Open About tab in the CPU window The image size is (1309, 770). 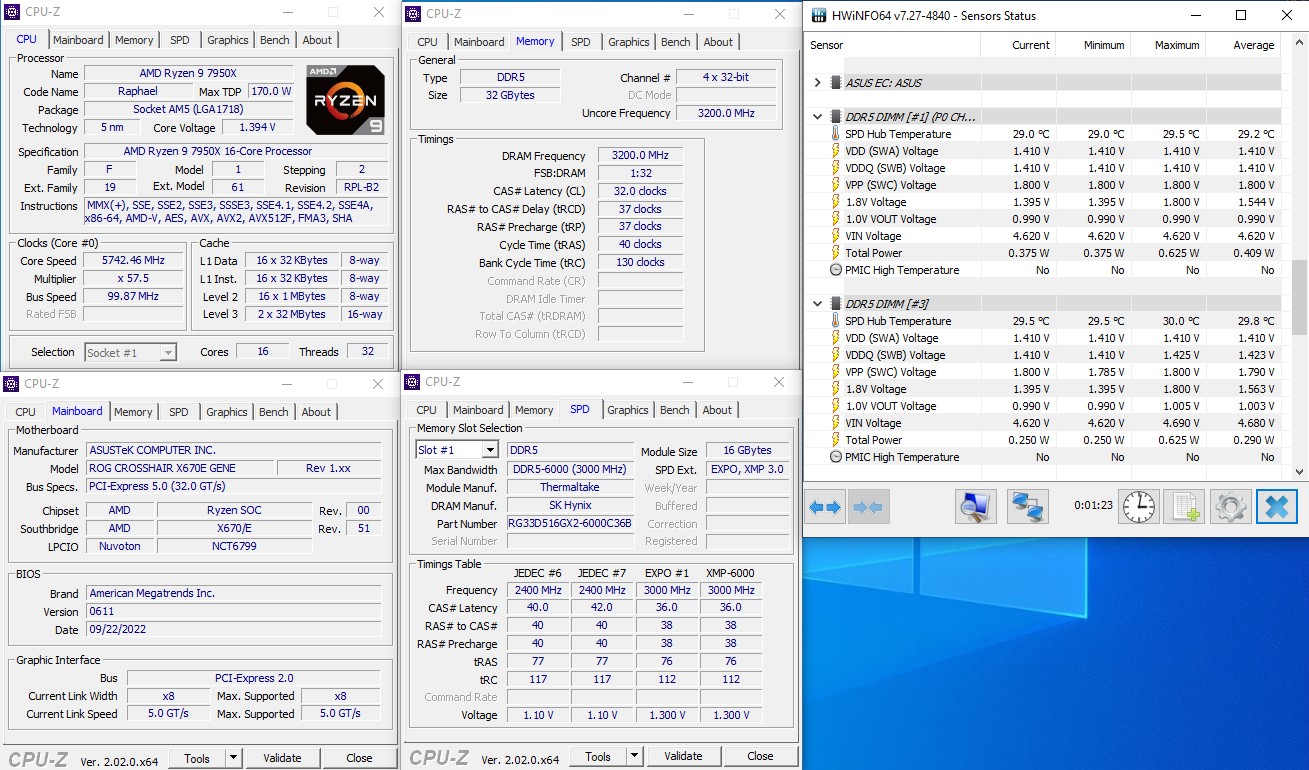[x=317, y=40]
